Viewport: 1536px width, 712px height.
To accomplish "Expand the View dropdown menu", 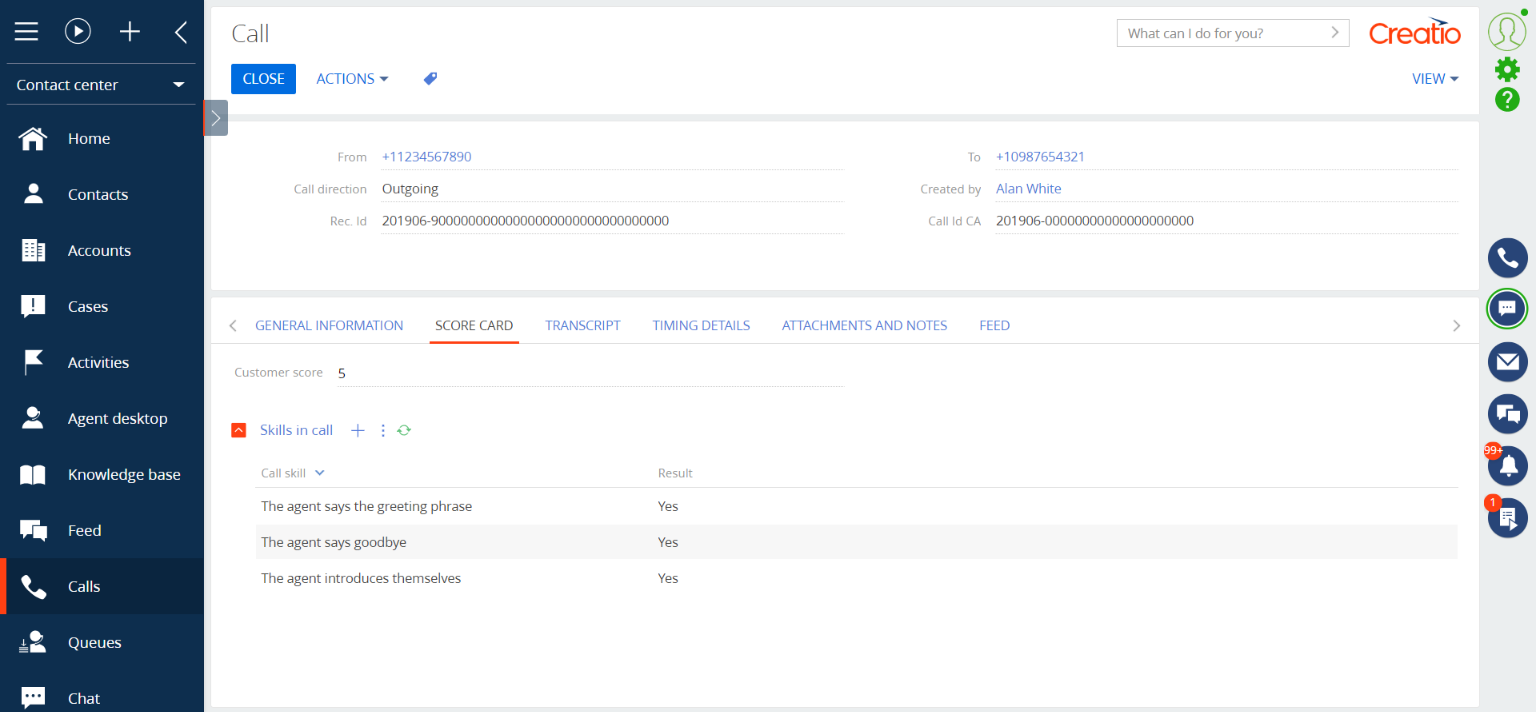I will pyautogui.click(x=1434, y=79).
